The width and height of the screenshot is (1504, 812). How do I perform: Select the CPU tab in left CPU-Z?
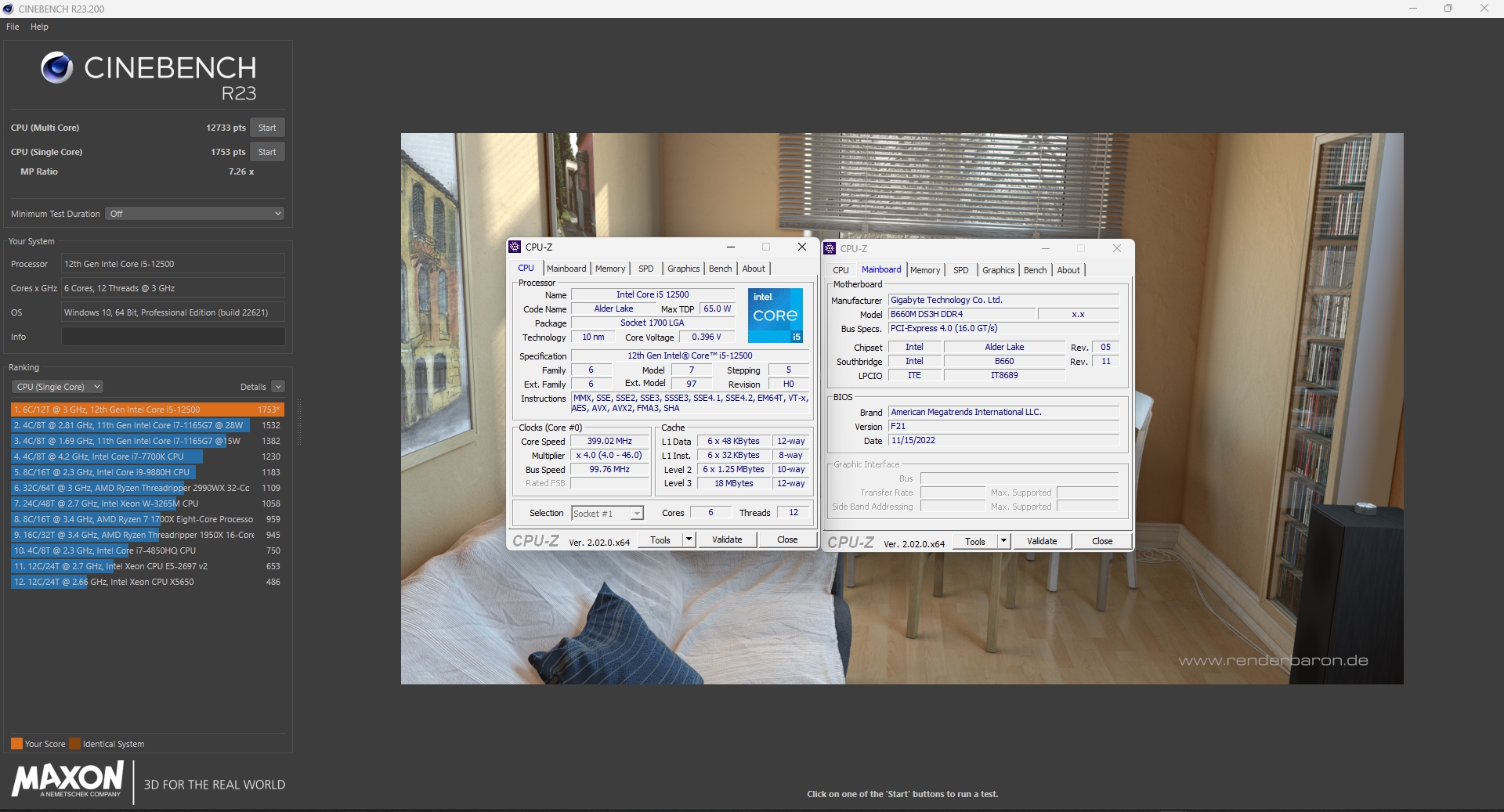tap(526, 268)
